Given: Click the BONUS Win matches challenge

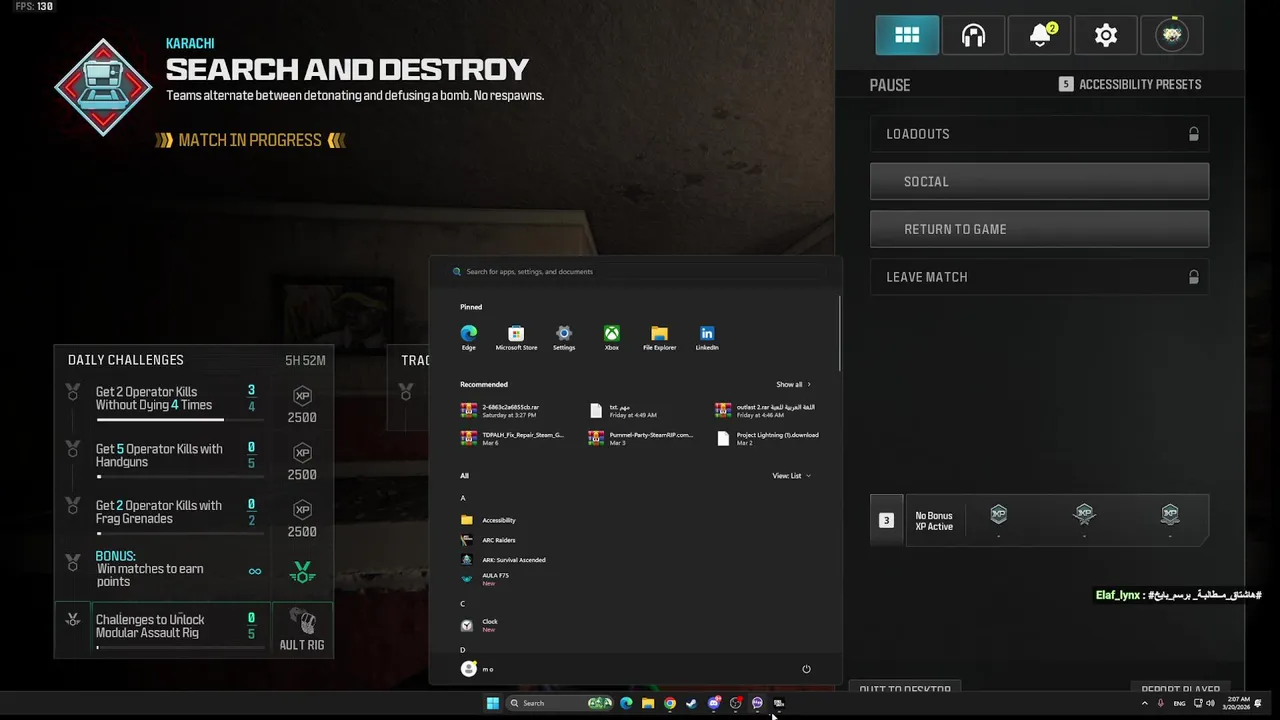Looking at the screenshot, I should (x=193, y=571).
